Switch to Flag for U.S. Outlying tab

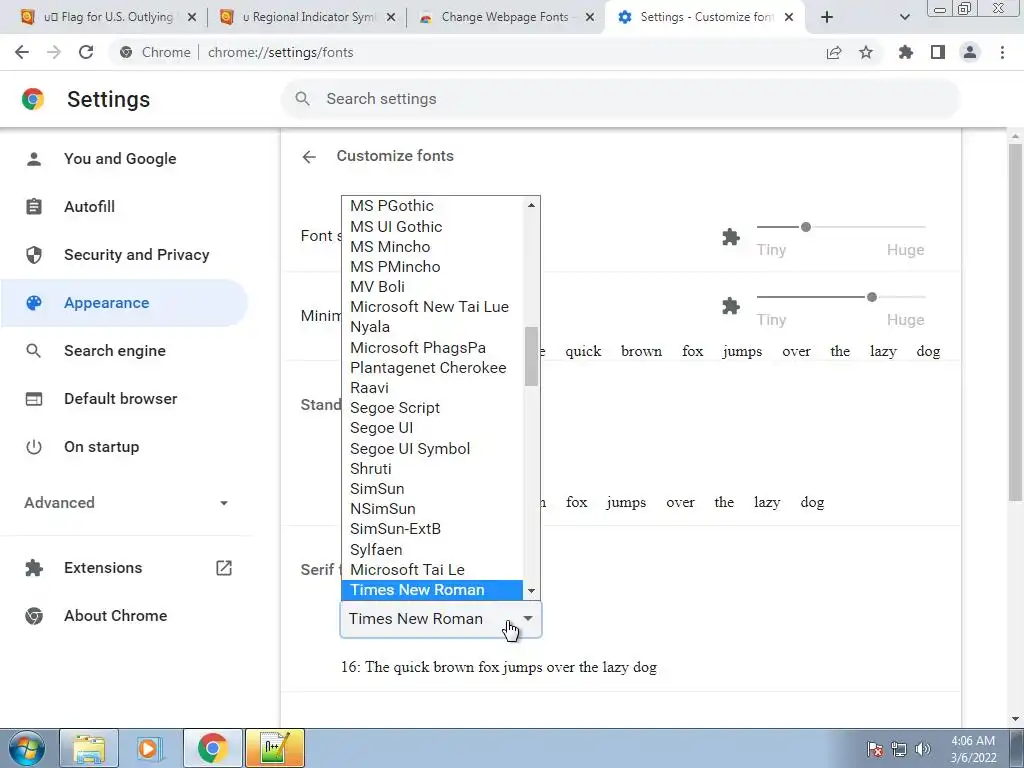pyautogui.click(x=108, y=17)
